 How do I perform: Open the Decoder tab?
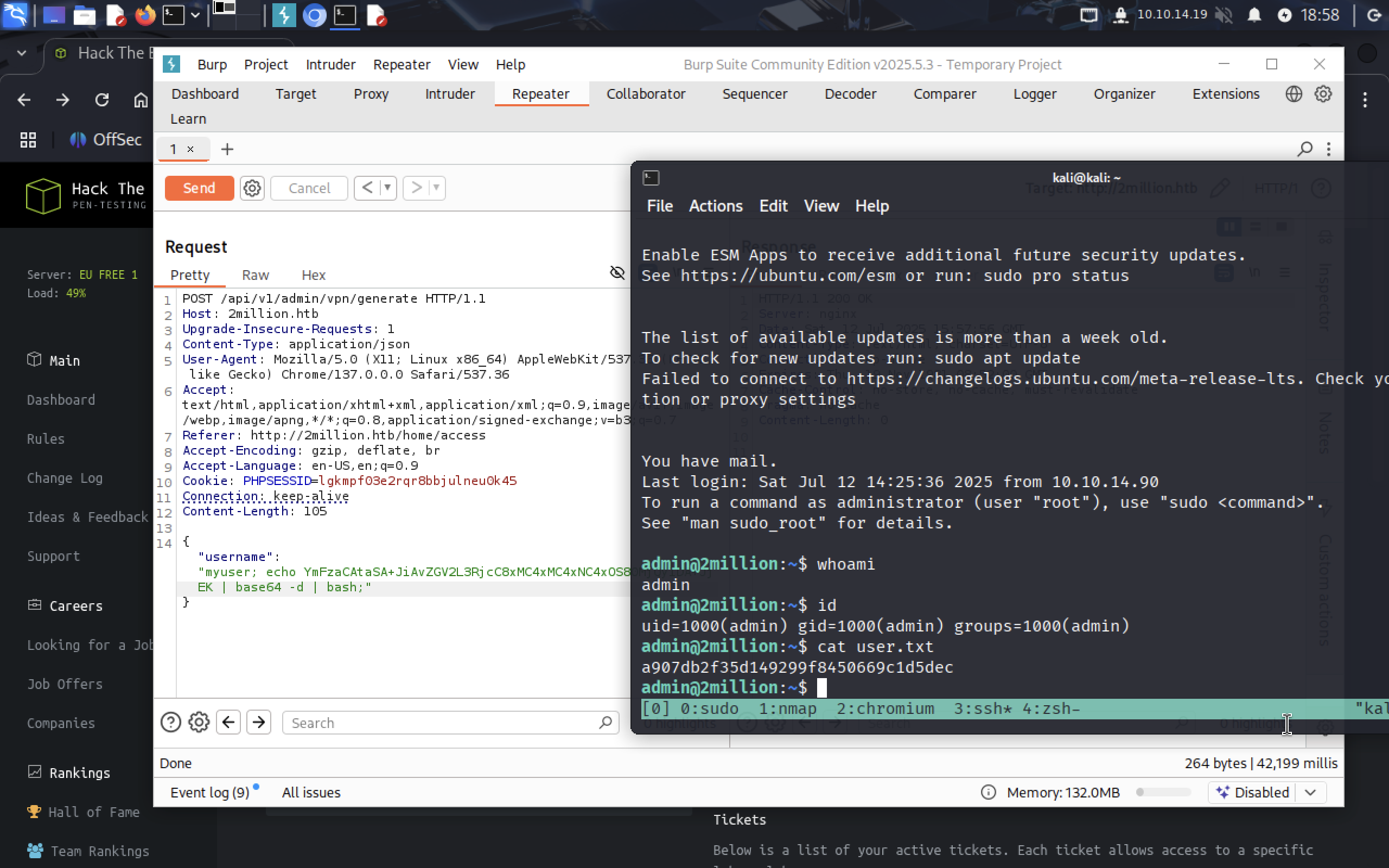pyautogui.click(x=850, y=93)
